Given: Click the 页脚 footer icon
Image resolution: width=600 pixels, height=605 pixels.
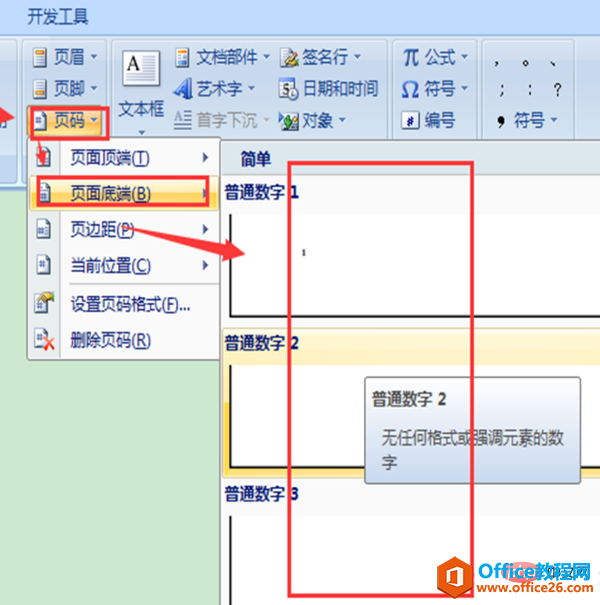Looking at the screenshot, I should [x=39, y=89].
